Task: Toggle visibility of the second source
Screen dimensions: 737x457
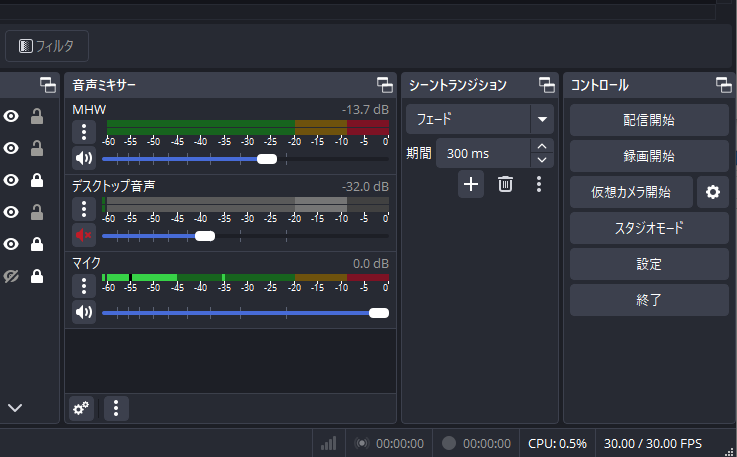Action: pos(11,148)
